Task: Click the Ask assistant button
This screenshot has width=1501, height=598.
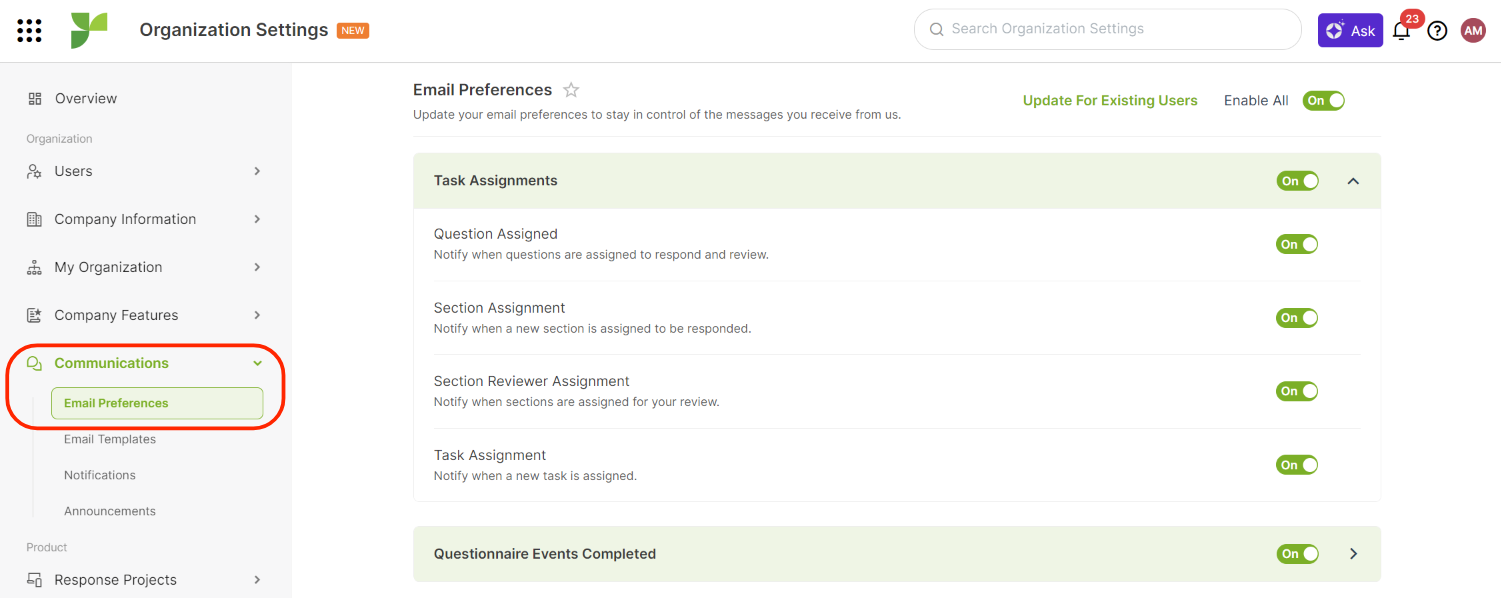Action: (1350, 31)
